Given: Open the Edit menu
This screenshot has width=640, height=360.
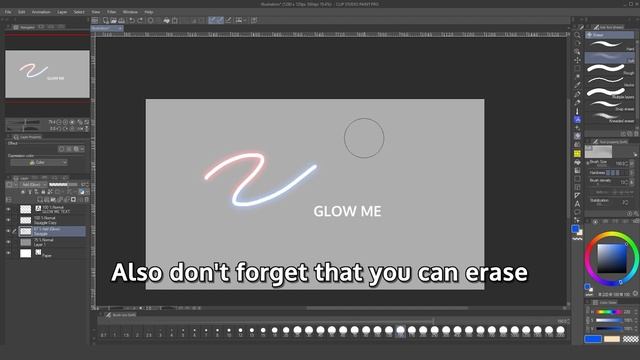Looking at the screenshot, I should [x=22, y=12].
